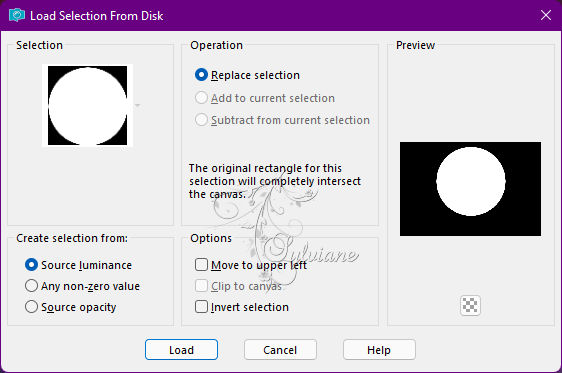Click the white circle selection thumbnail

pos(87,105)
